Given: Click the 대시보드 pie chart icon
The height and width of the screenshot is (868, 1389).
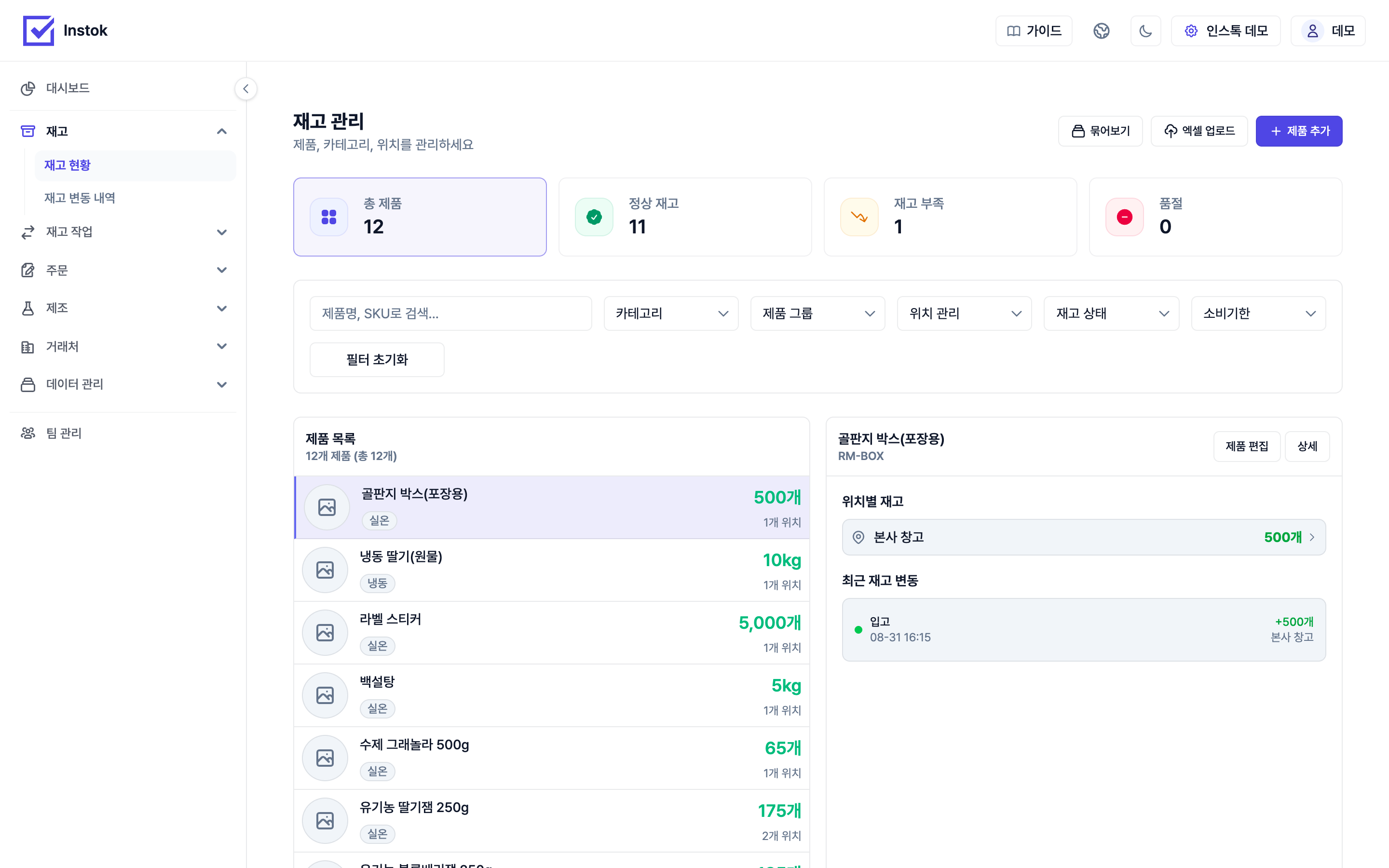Looking at the screenshot, I should pyautogui.click(x=27, y=88).
